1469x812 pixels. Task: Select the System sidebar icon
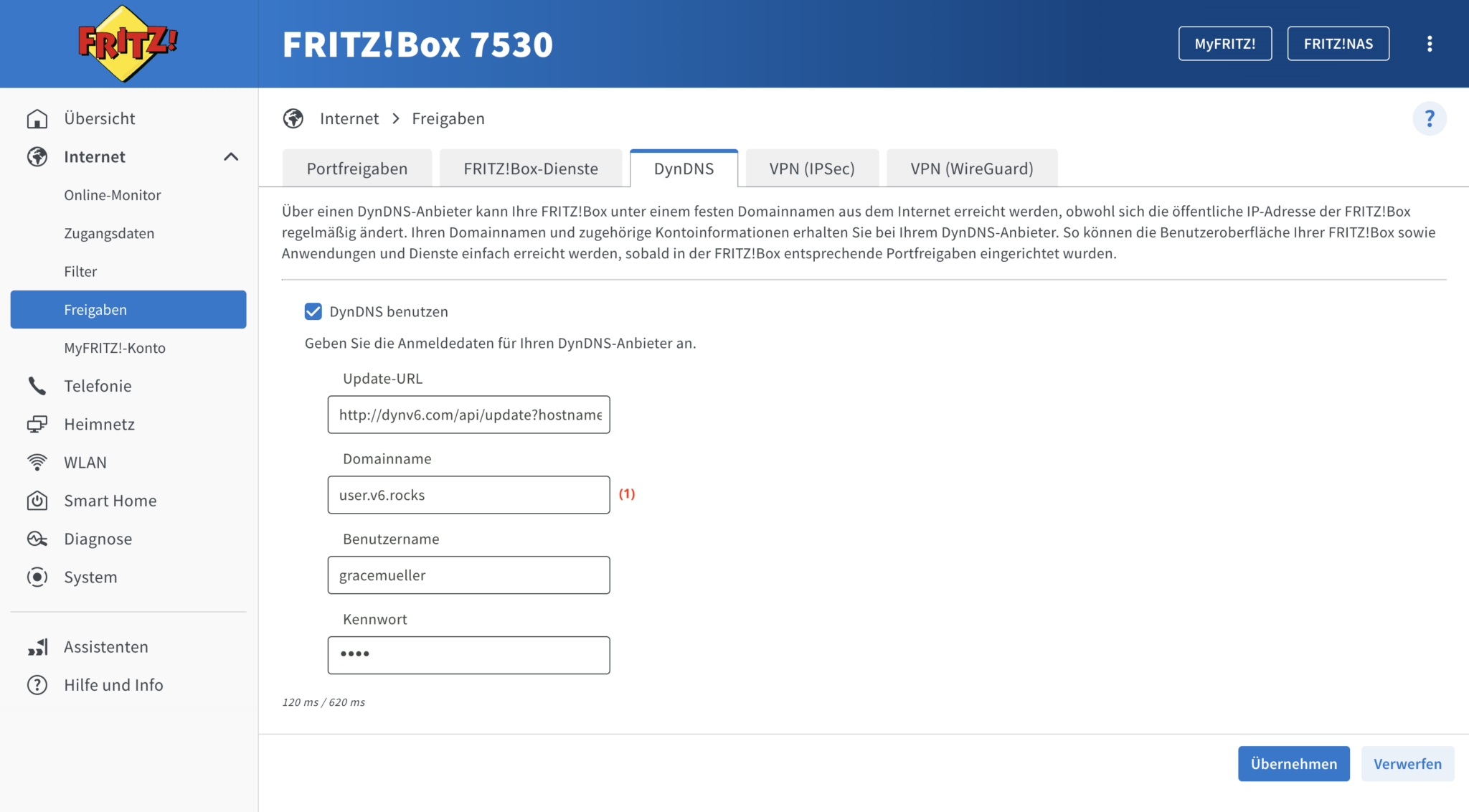pos(37,577)
